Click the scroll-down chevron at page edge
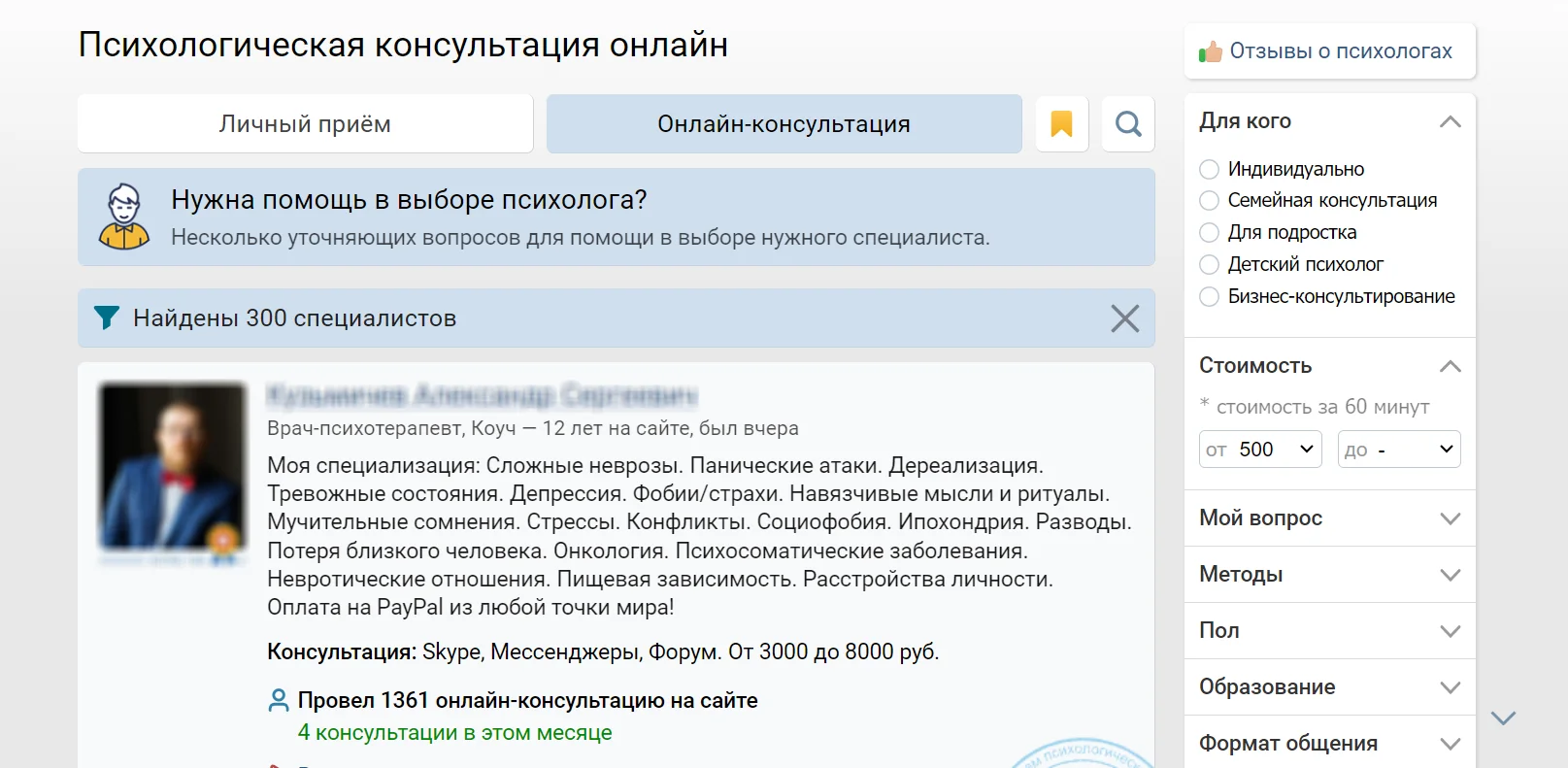Viewport: 1568px width, 768px height. click(x=1503, y=718)
